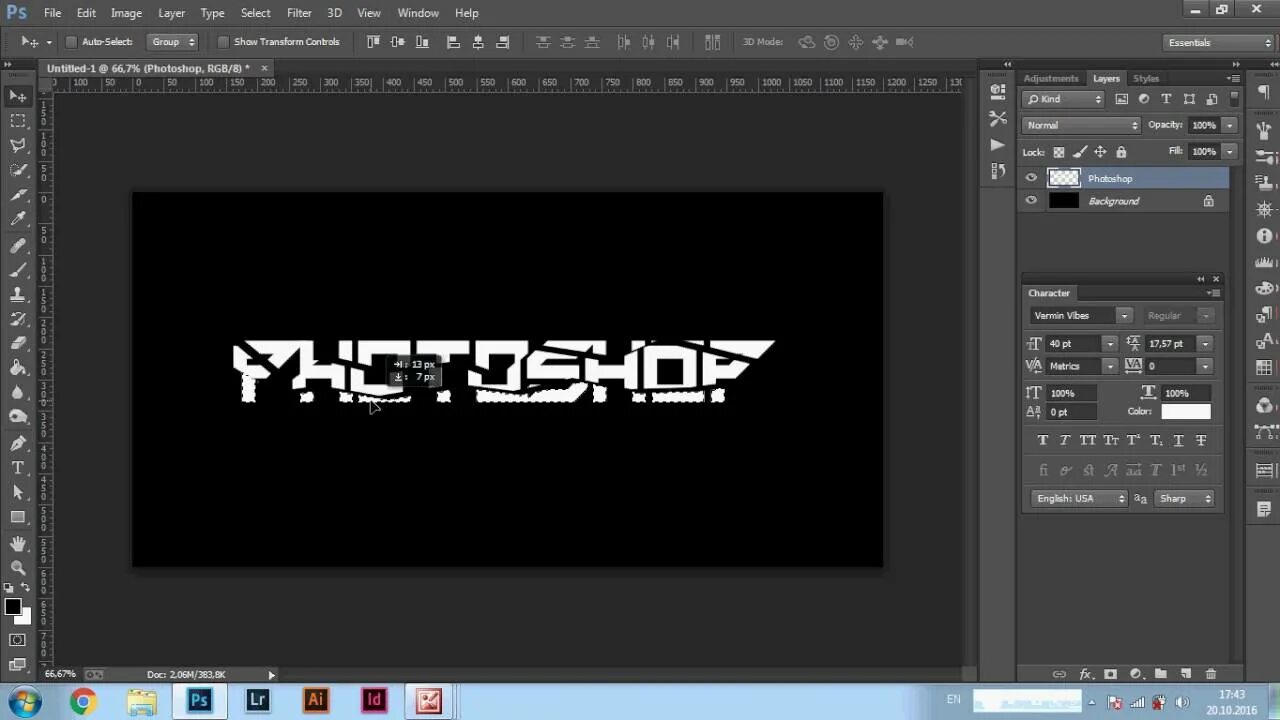Select the Lasso tool

click(18, 145)
